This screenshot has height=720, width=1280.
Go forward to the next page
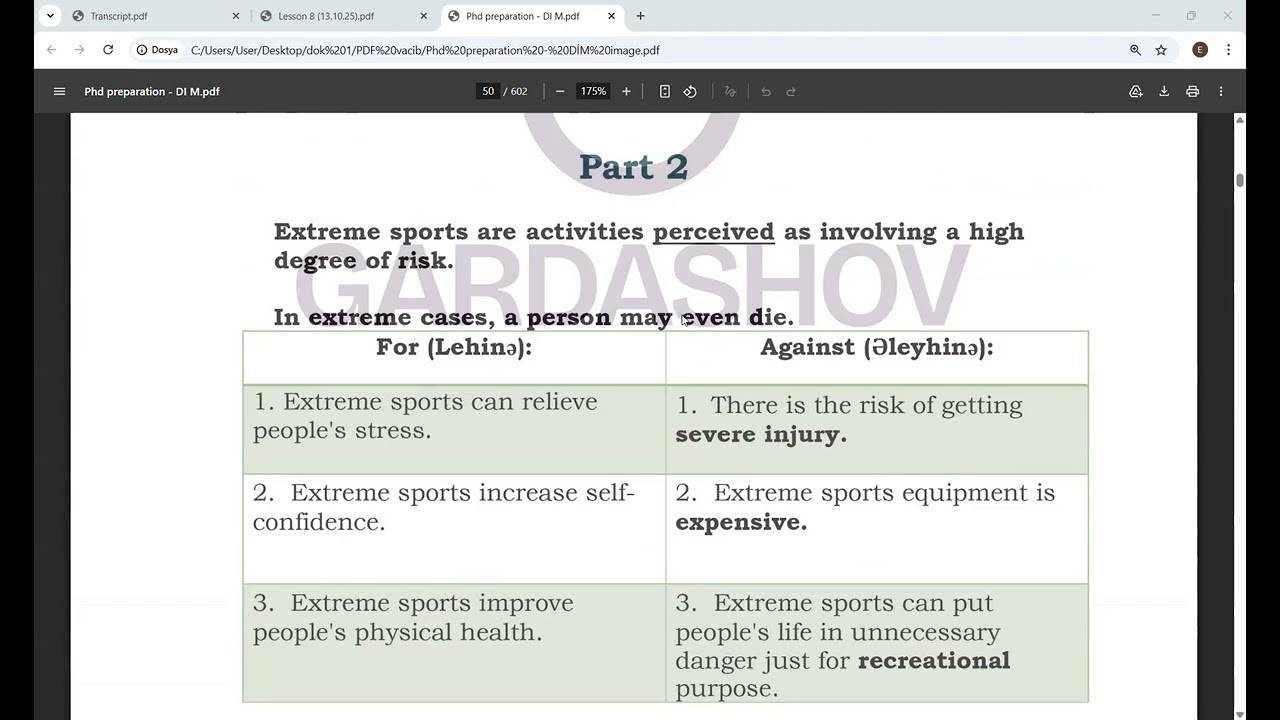(x=79, y=50)
